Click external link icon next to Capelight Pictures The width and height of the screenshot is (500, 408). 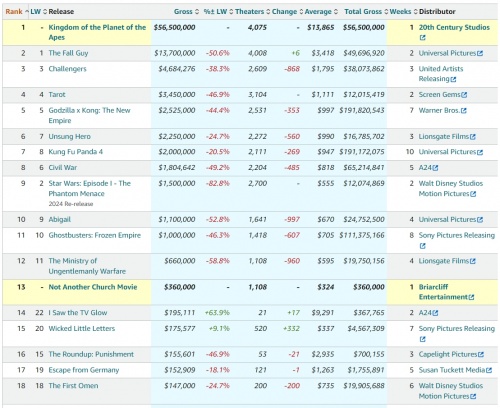point(481,355)
